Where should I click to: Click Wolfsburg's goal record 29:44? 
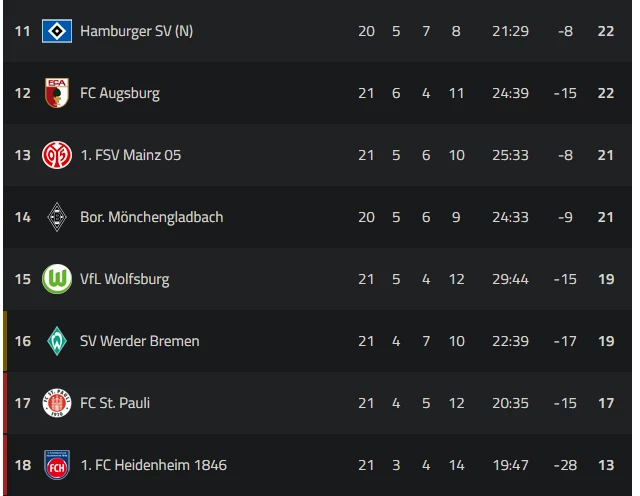[510, 279]
